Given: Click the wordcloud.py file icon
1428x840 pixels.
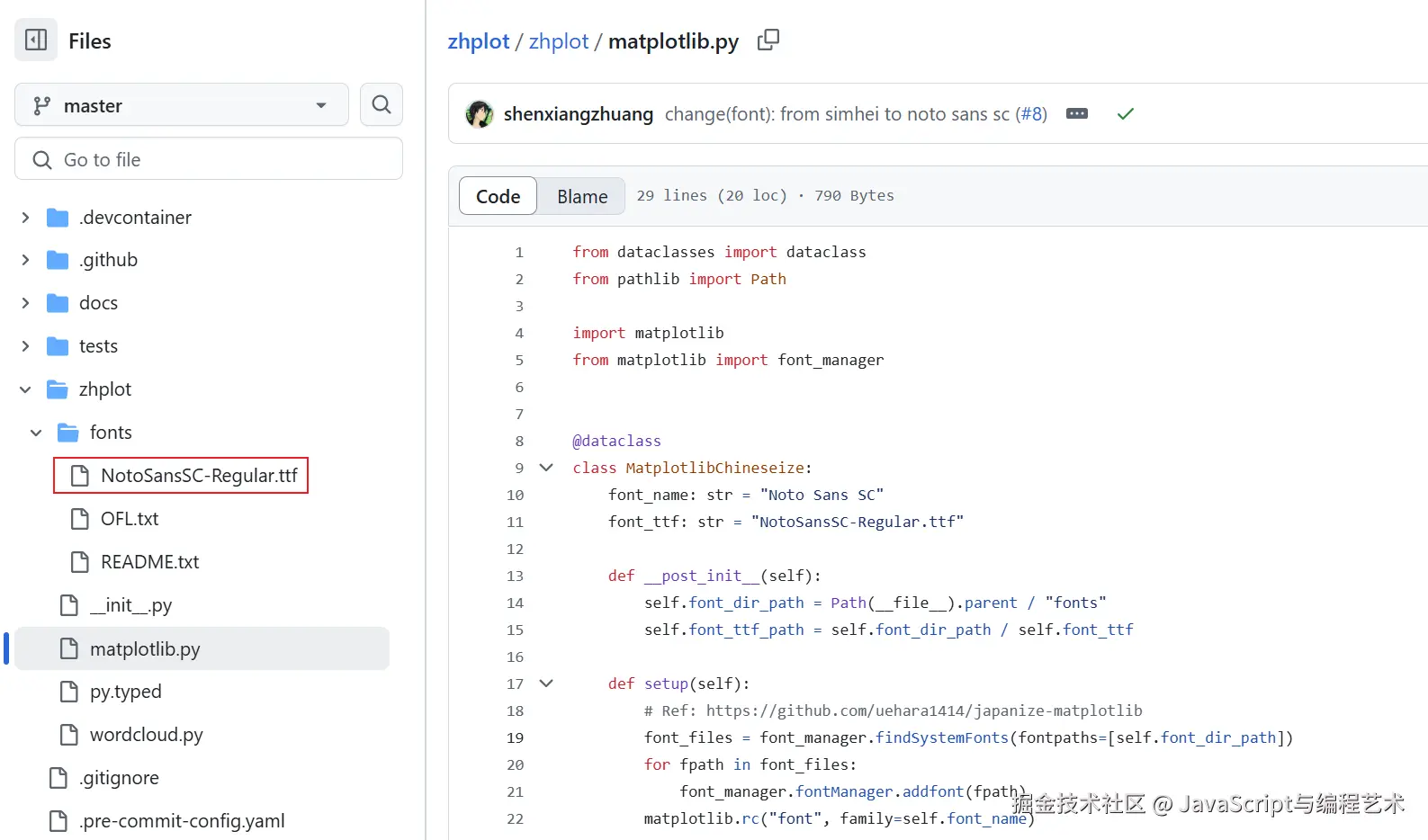Looking at the screenshot, I should [x=69, y=735].
